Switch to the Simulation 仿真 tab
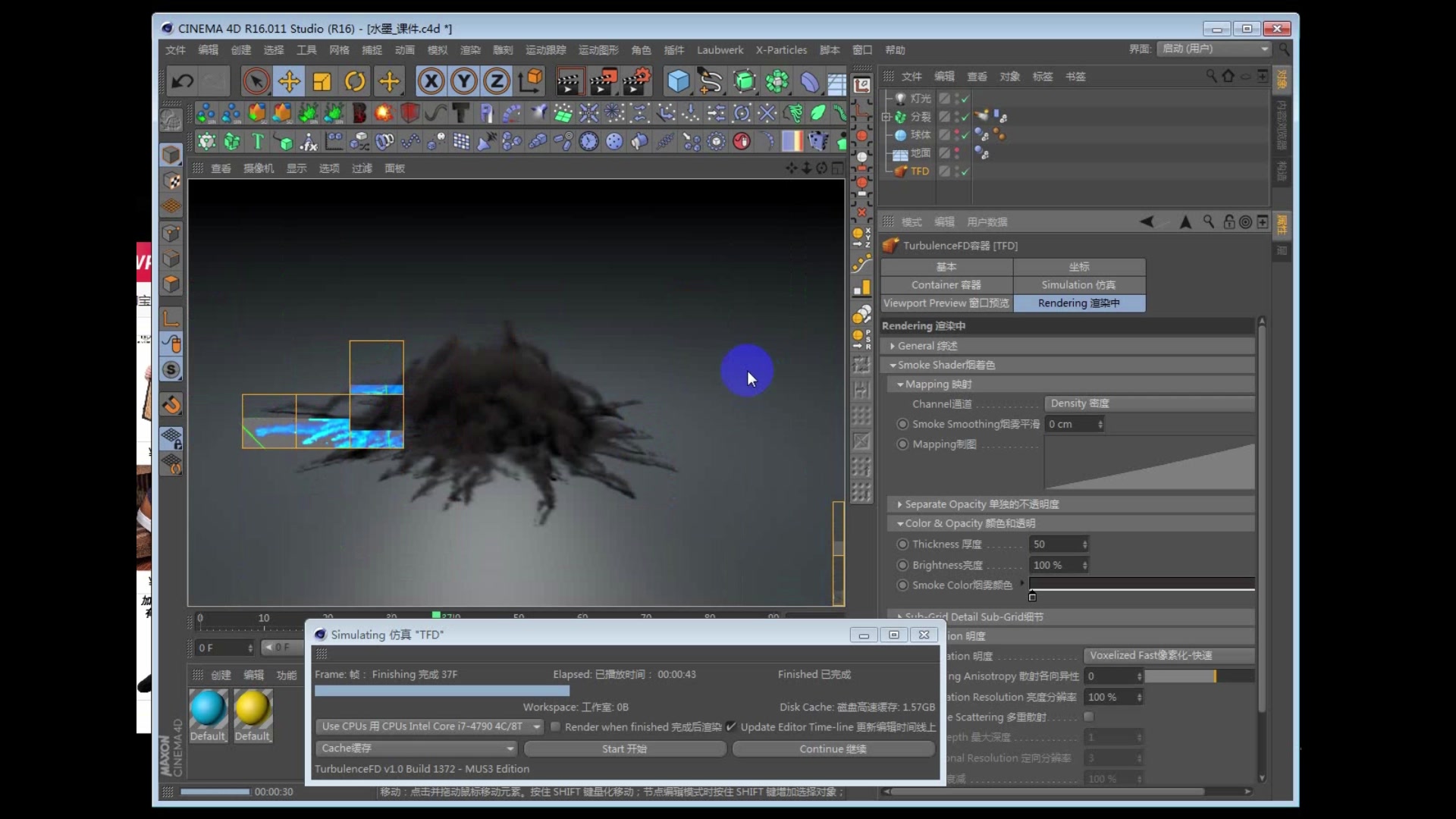The height and width of the screenshot is (819, 1456). tap(1080, 284)
